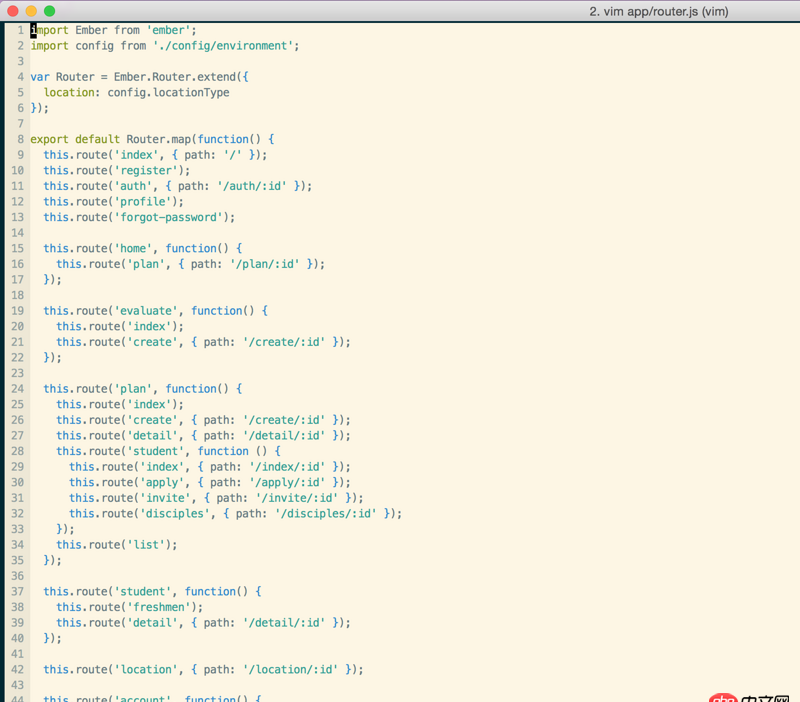Click the 'freshmen' route string
The height and width of the screenshot is (702, 800).
tap(159, 607)
